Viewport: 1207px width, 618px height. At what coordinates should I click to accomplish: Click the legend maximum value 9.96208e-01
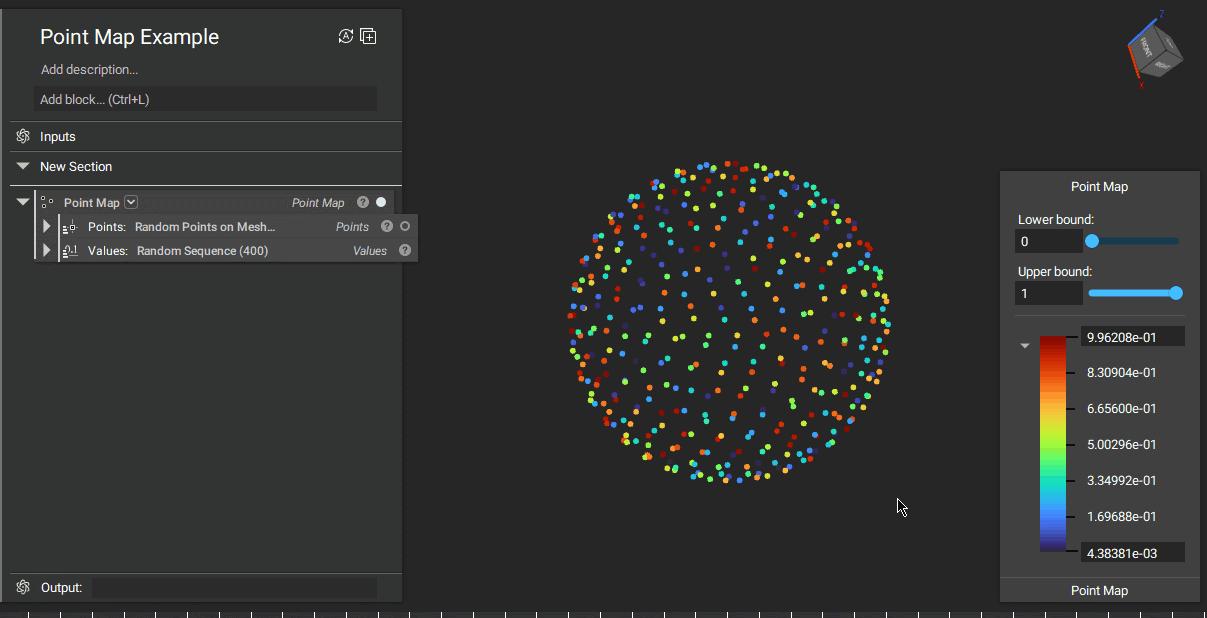pos(1132,337)
